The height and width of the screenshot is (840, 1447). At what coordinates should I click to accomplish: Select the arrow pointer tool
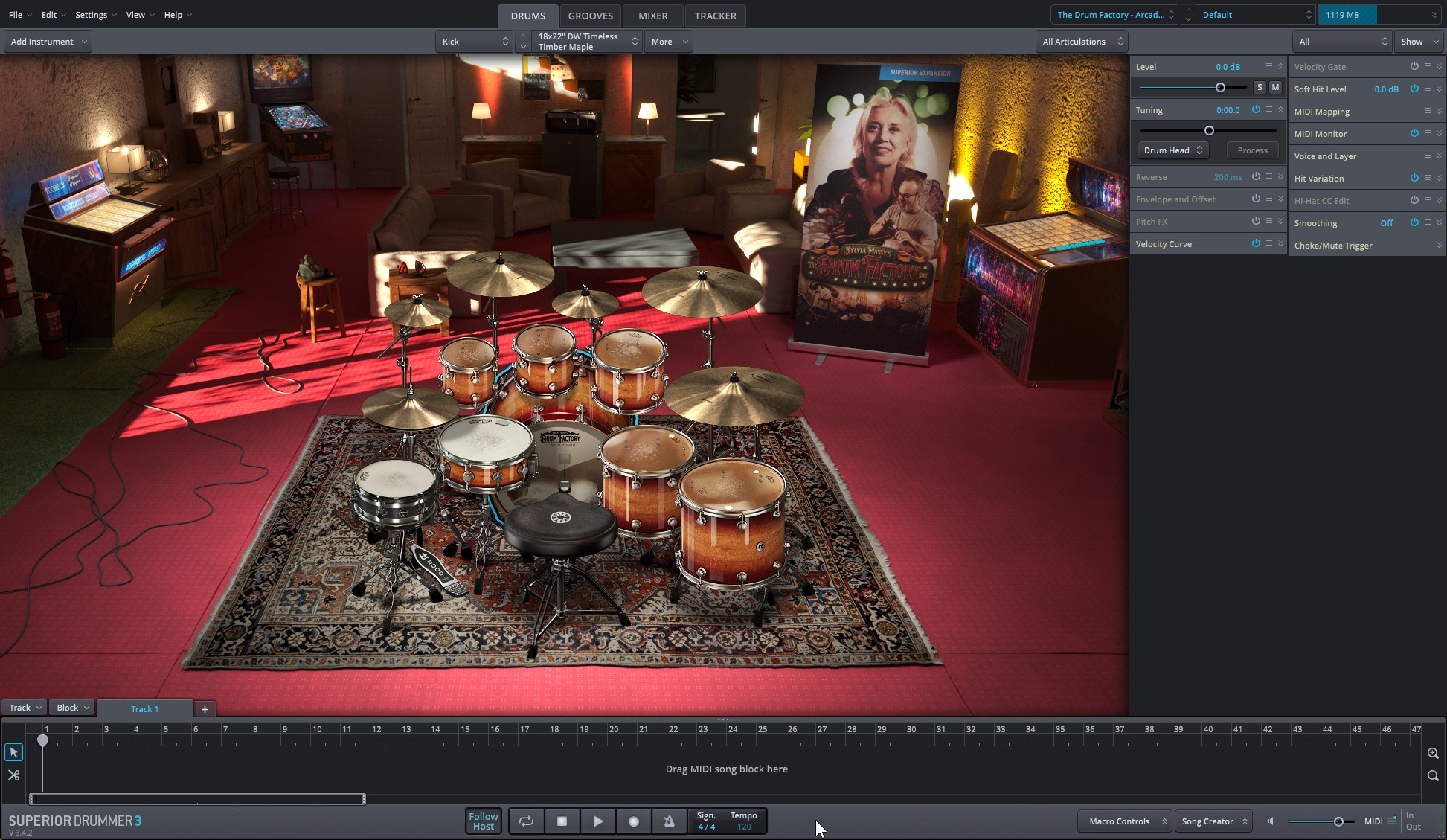pyautogui.click(x=13, y=752)
